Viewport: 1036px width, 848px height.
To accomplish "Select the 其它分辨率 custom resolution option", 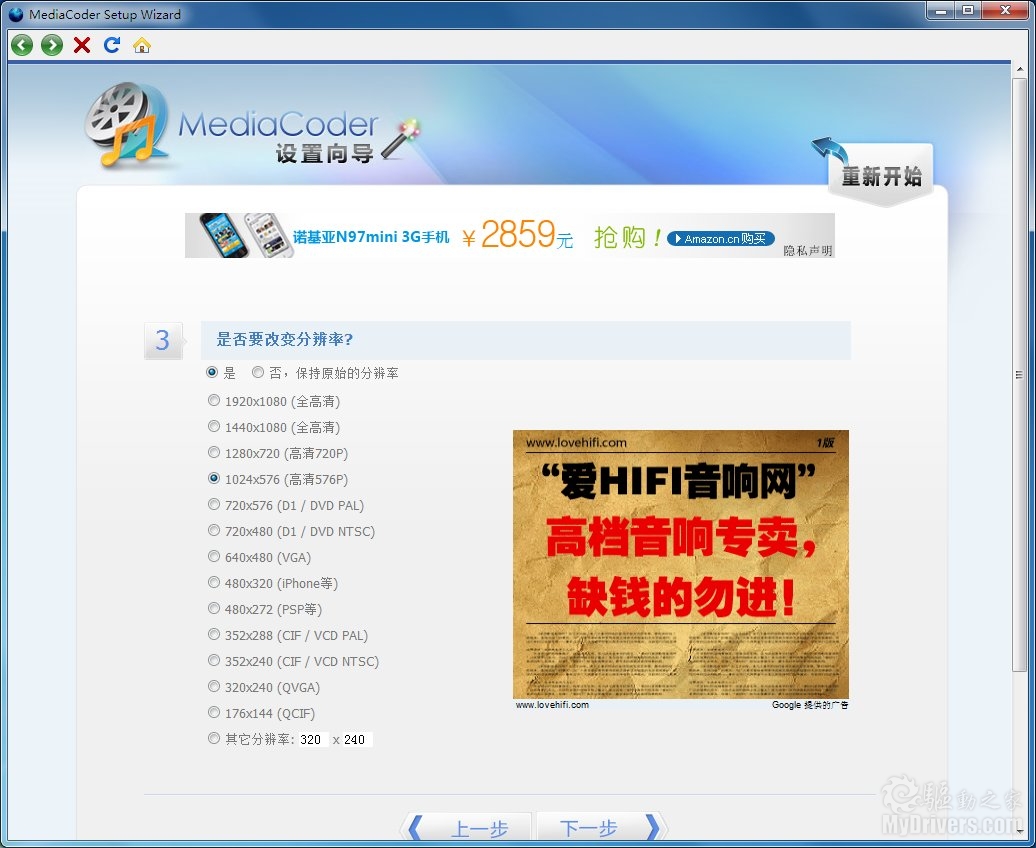I will coord(213,738).
